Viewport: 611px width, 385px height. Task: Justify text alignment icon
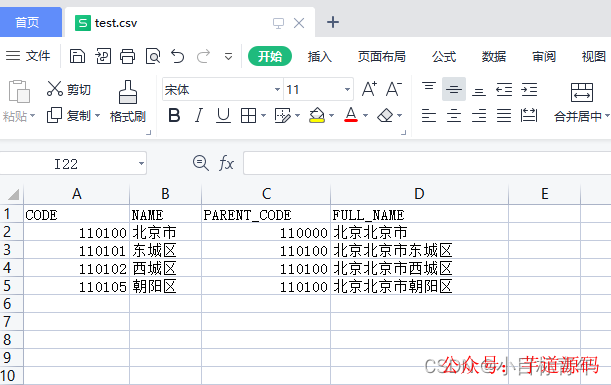click(504, 116)
